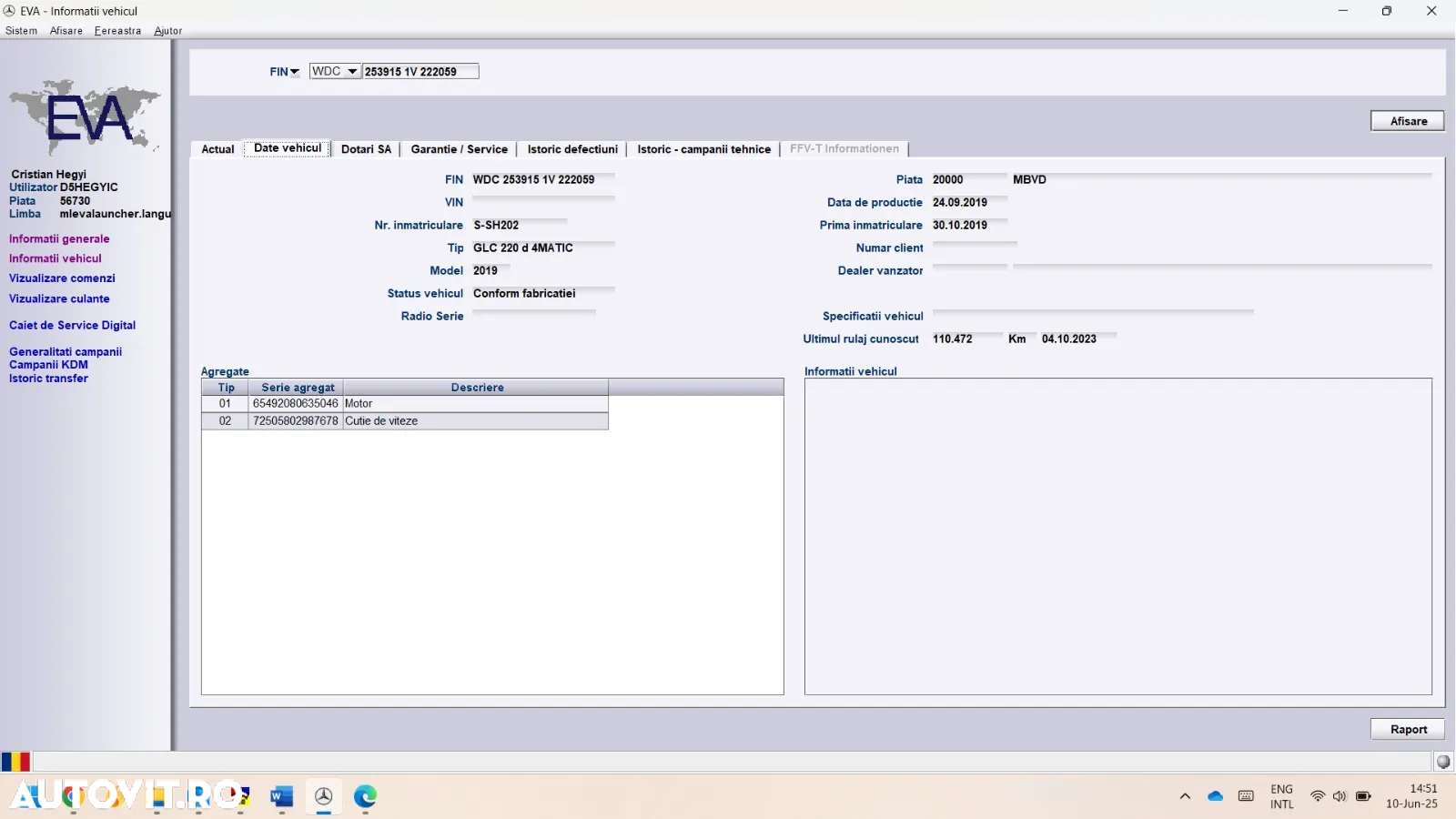Open Caiet de Service Digital link

[x=72, y=325]
